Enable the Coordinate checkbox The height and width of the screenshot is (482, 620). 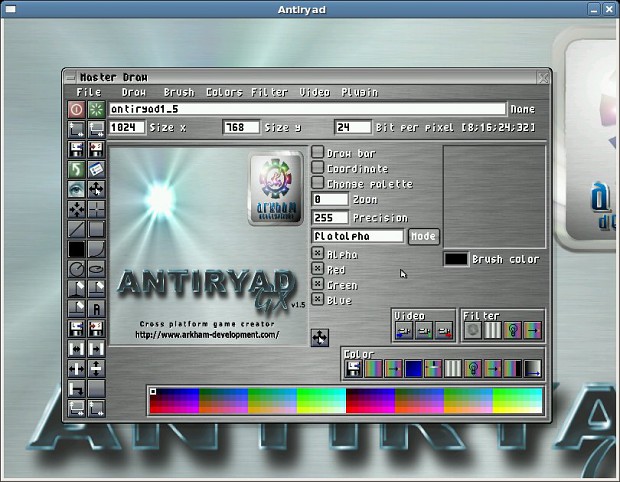click(318, 167)
